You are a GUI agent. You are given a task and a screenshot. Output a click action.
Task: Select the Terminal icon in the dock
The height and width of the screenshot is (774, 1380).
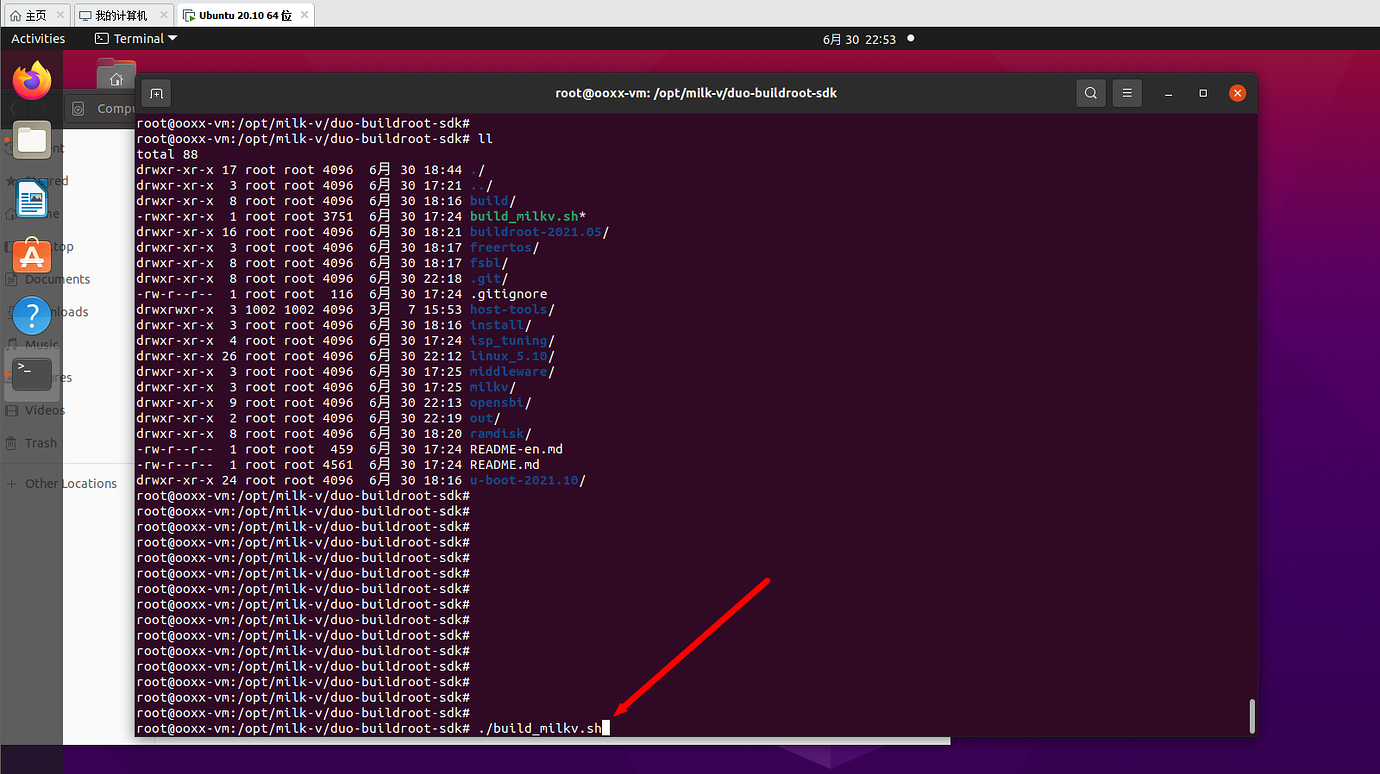(30, 374)
